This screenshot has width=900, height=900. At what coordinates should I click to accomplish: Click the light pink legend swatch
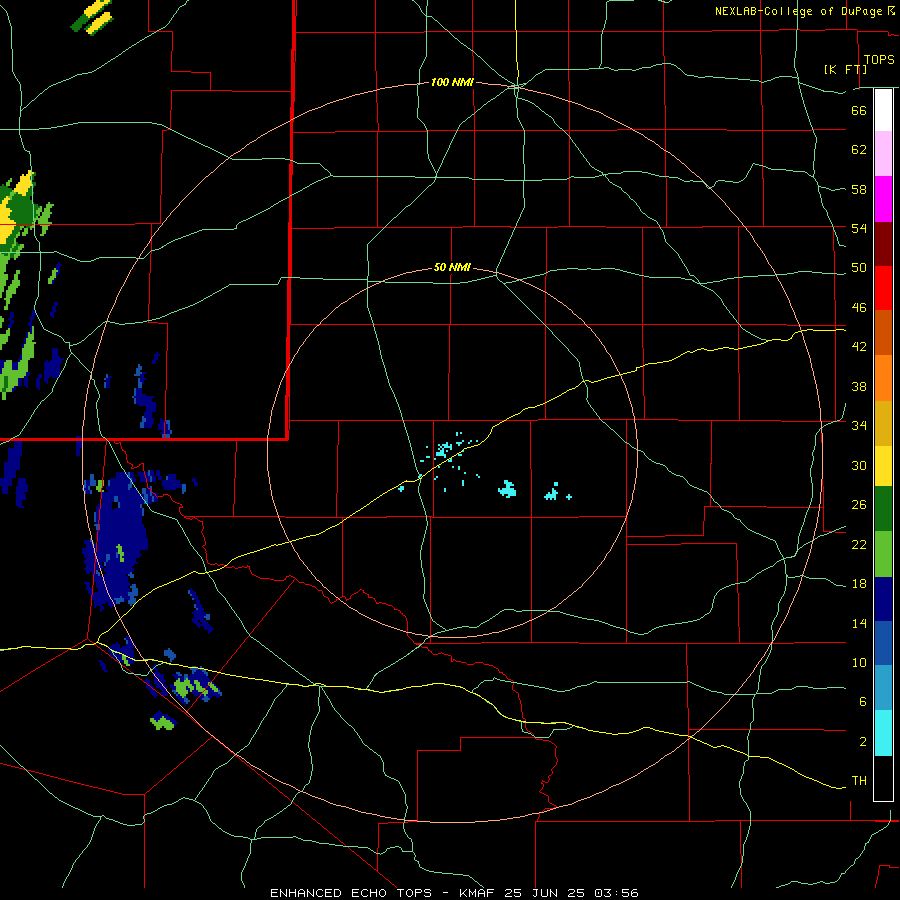[x=883, y=154]
